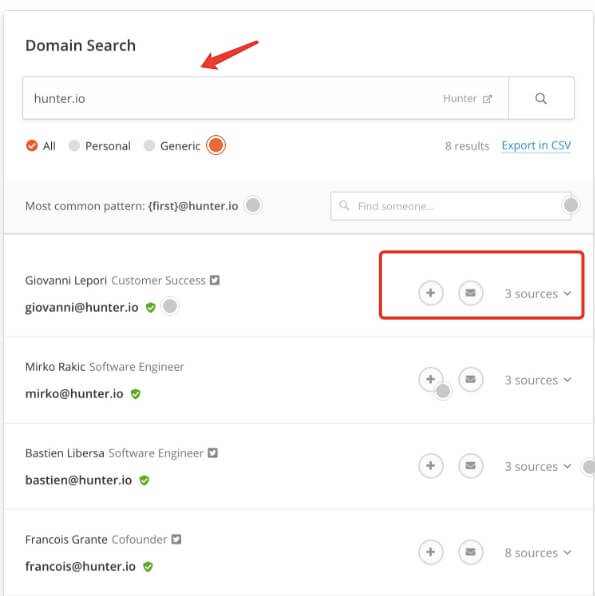595x596 pixels.
Task: Email Francois Grante via envelope icon
Action: [471, 552]
